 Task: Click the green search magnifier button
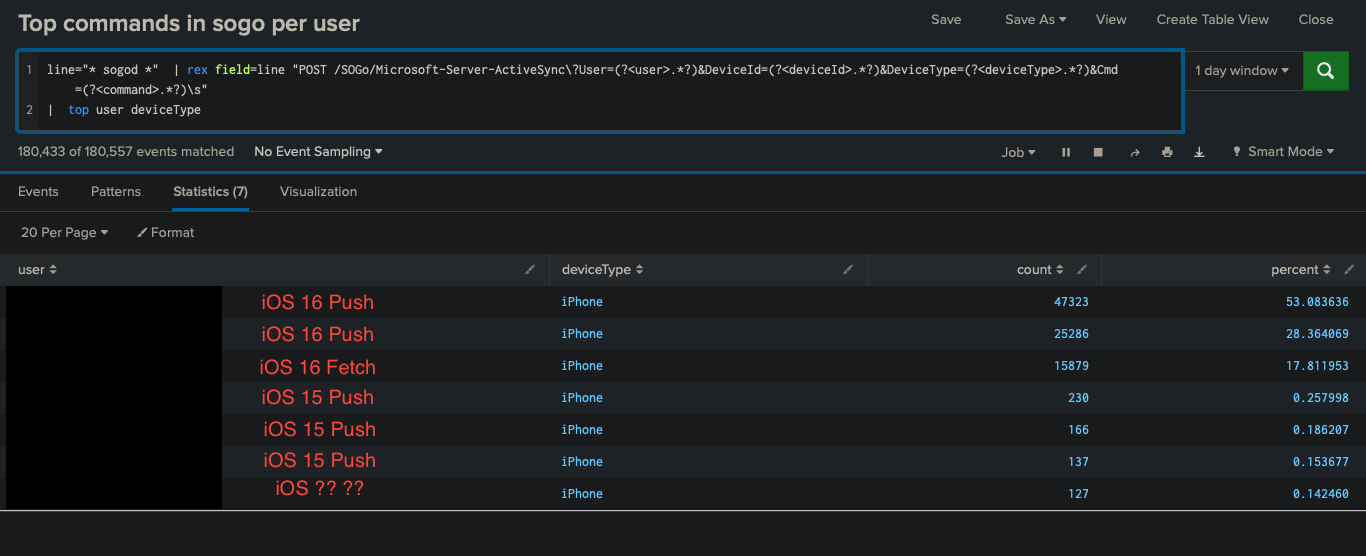coord(1325,71)
